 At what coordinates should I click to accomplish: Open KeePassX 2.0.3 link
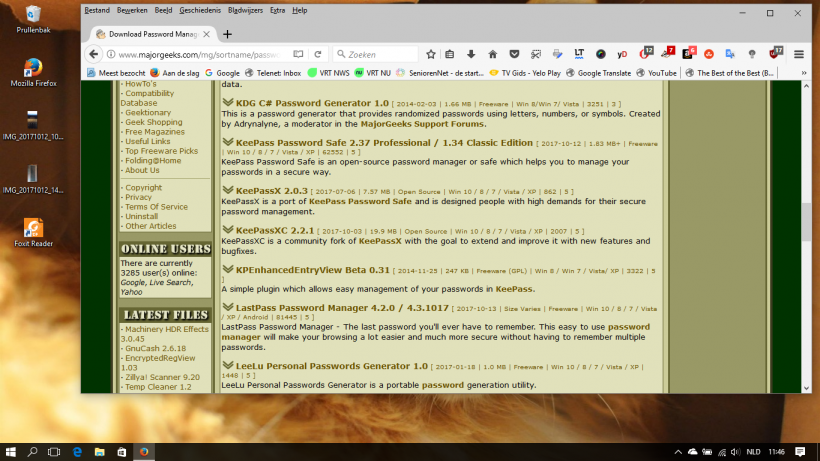[x=271, y=191]
